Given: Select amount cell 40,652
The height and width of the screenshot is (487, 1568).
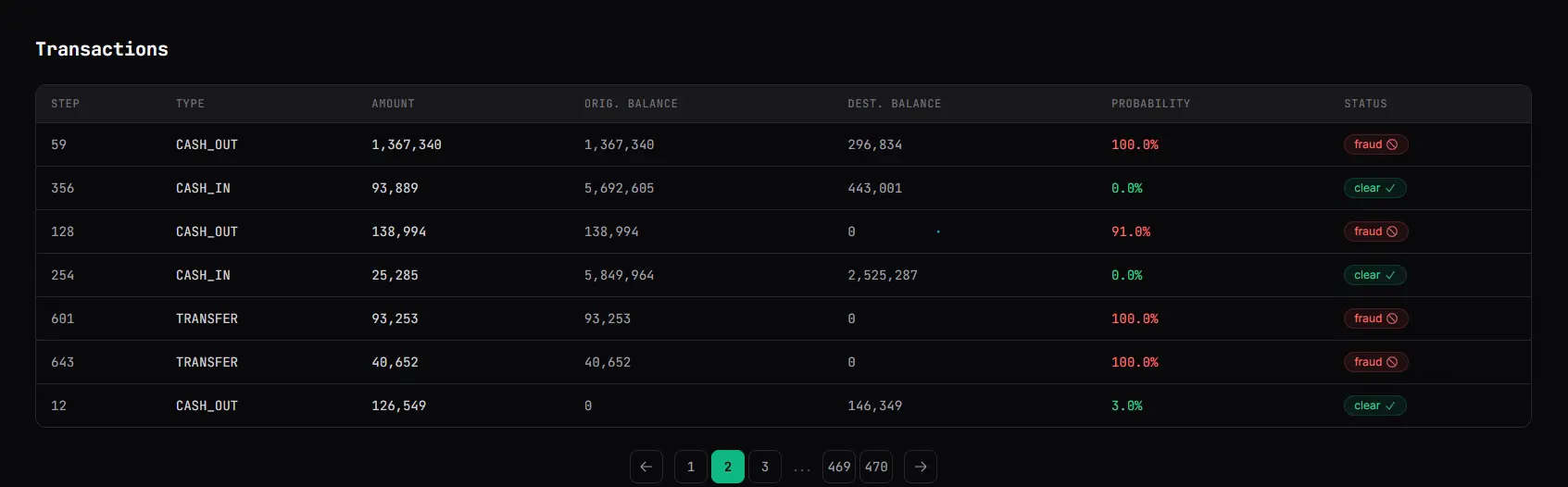Looking at the screenshot, I should [x=395, y=362].
